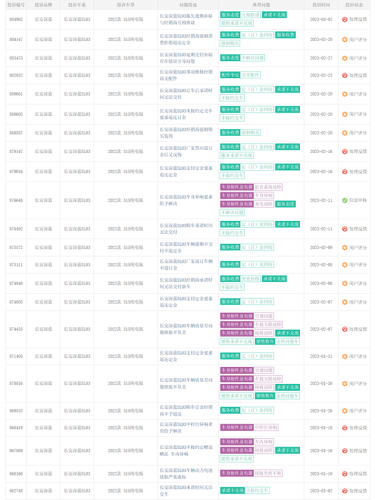
Task: Open problem summary link for 2023-03-02 complaint
Action: coord(186,19)
